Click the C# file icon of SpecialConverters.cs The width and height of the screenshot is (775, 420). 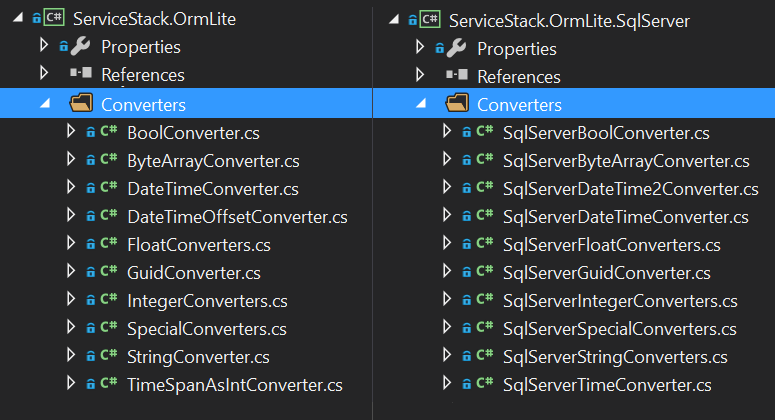click(109, 328)
